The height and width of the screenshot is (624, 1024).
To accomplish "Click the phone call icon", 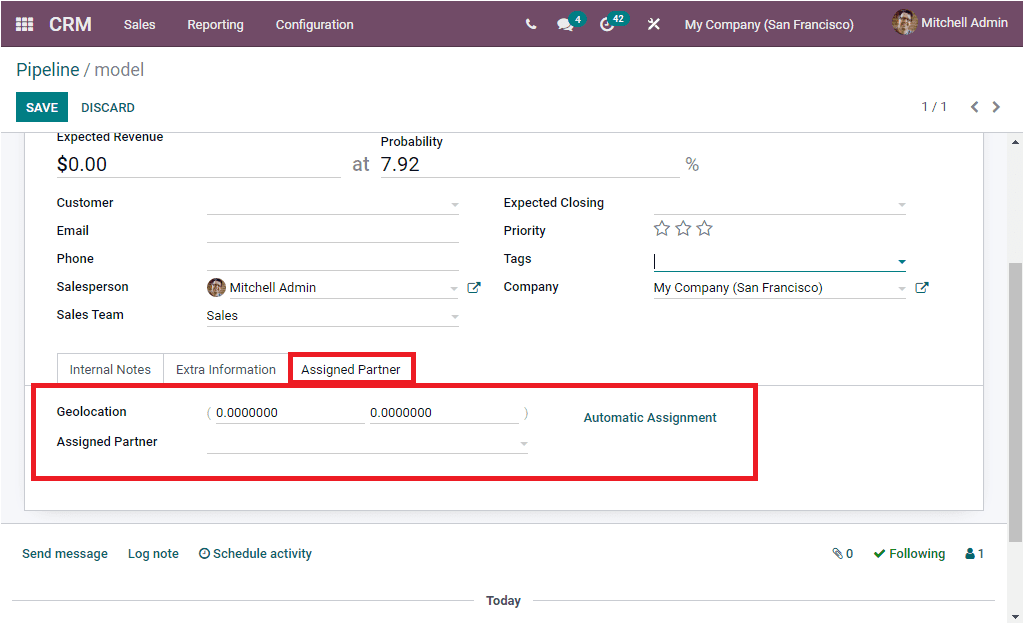I will pos(531,24).
